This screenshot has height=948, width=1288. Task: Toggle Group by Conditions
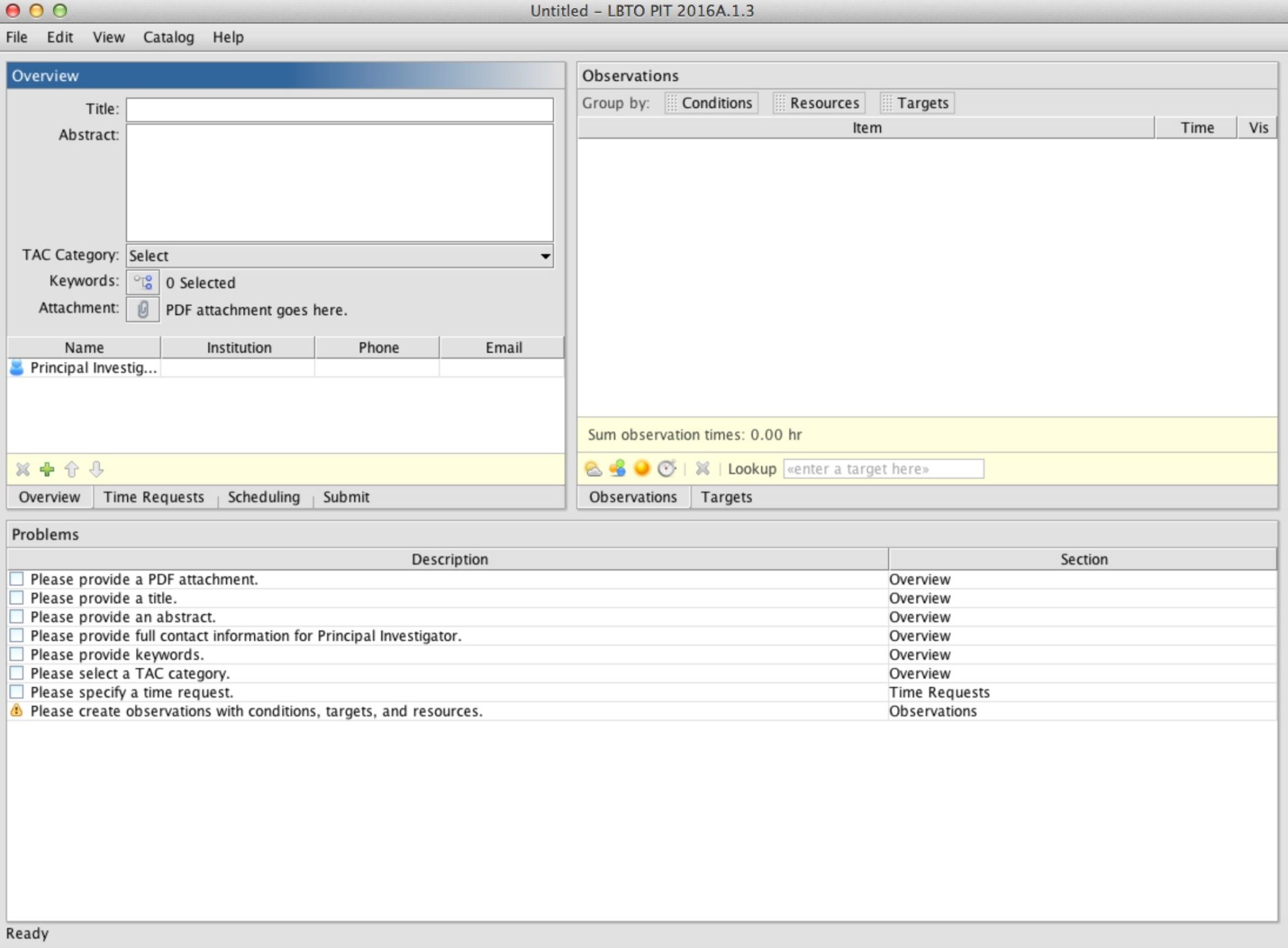coord(711,103)
